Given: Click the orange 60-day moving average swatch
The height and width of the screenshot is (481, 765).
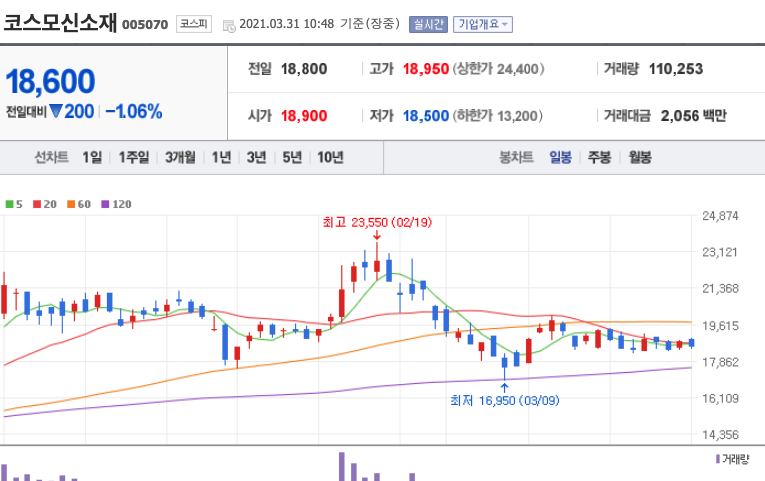Looking at the screenshot, I should pyautogui.click(x=71, y=204).
